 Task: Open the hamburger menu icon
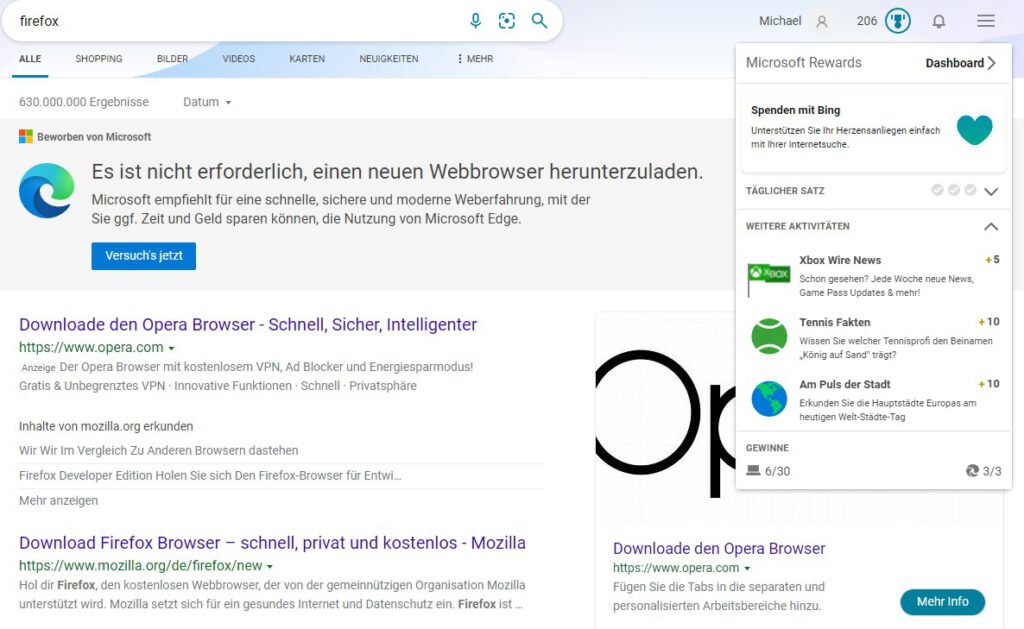(986, 21)
